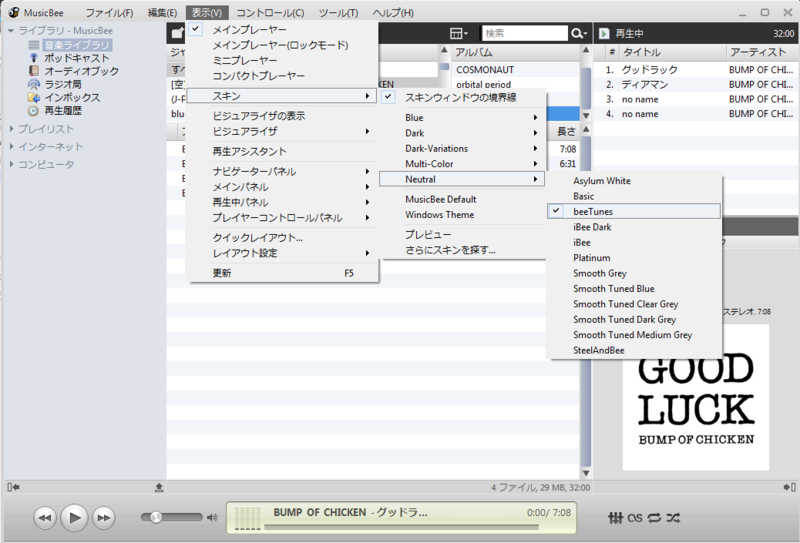Click the playback history clock icon
800x543 pixels.
(x=34, y=111)
